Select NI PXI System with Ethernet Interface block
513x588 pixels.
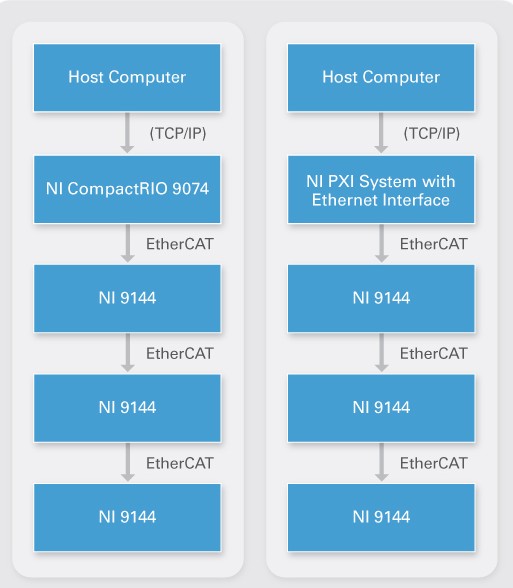381,189
